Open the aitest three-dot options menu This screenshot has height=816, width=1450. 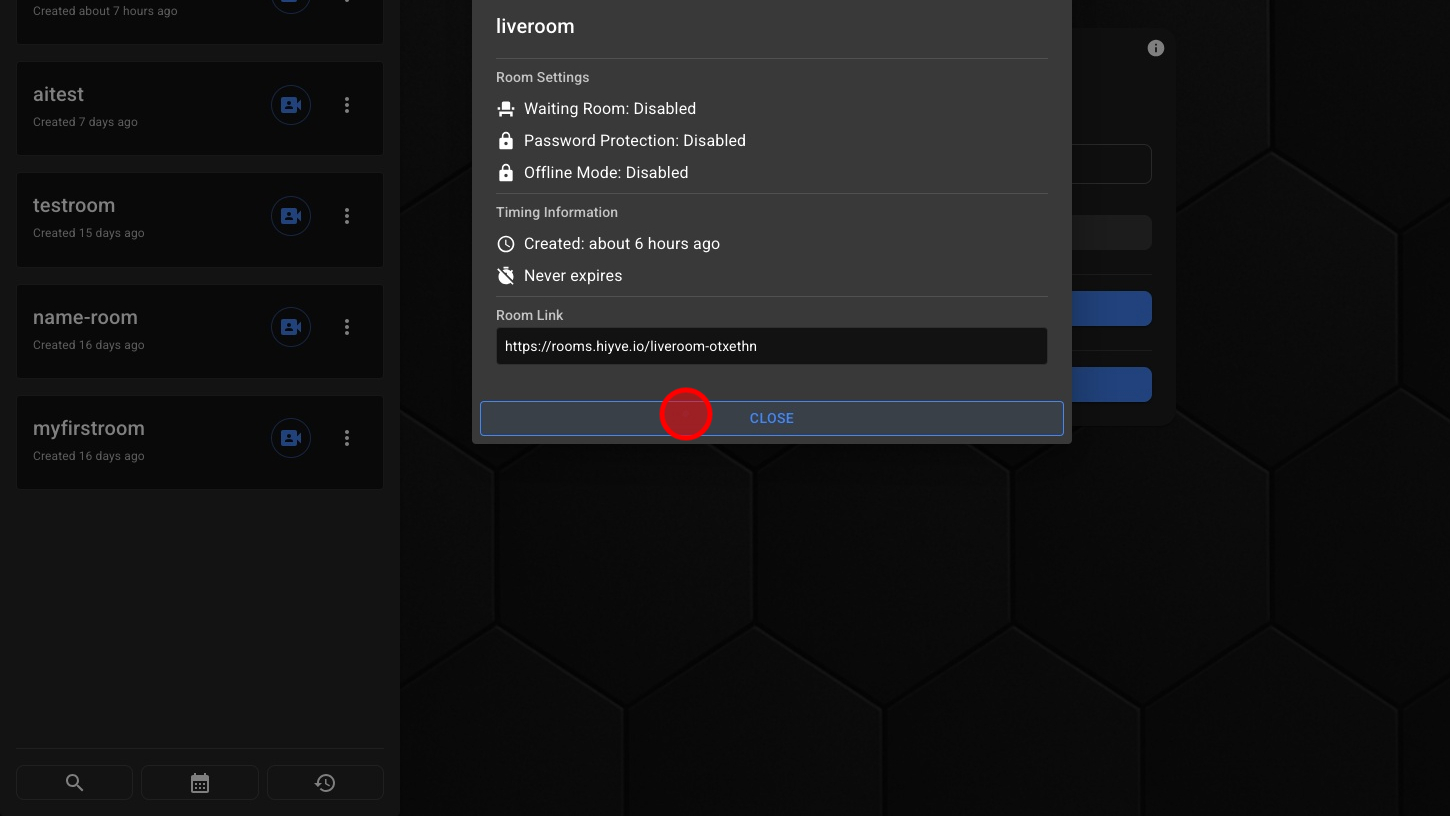tap(347, 105)
